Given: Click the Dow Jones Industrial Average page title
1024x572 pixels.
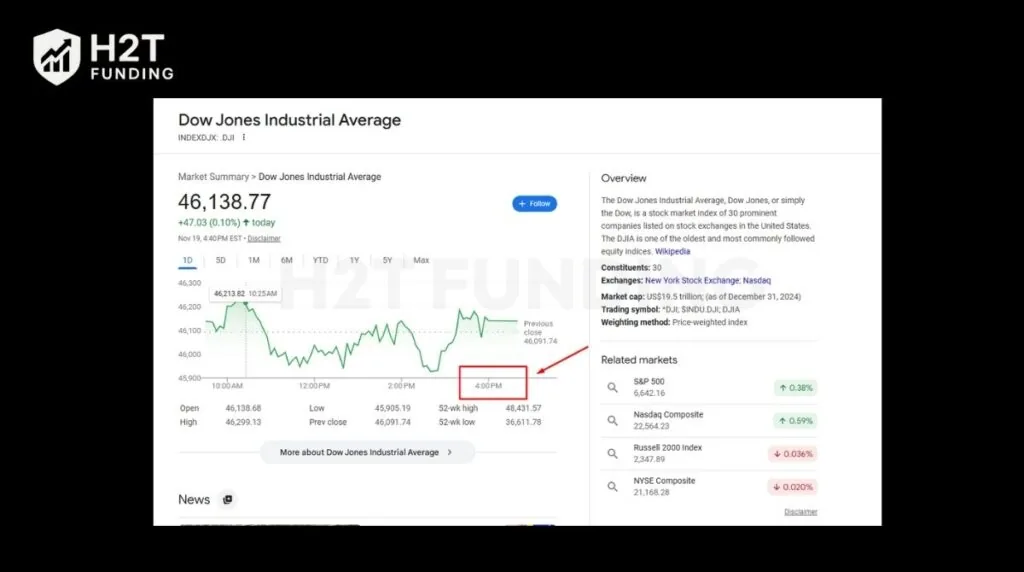Looking at the screenshot, I should click(289, 120).
